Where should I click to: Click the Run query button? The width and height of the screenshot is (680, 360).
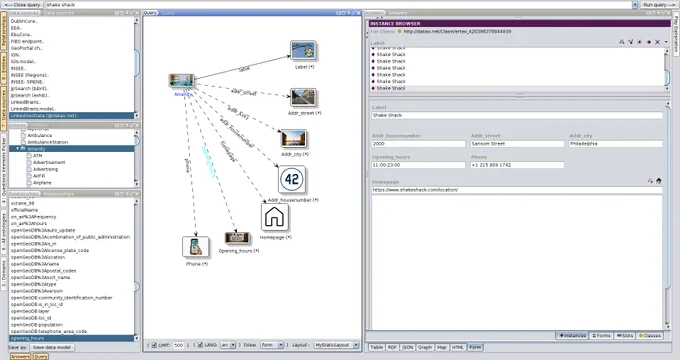tap(659, 5)
